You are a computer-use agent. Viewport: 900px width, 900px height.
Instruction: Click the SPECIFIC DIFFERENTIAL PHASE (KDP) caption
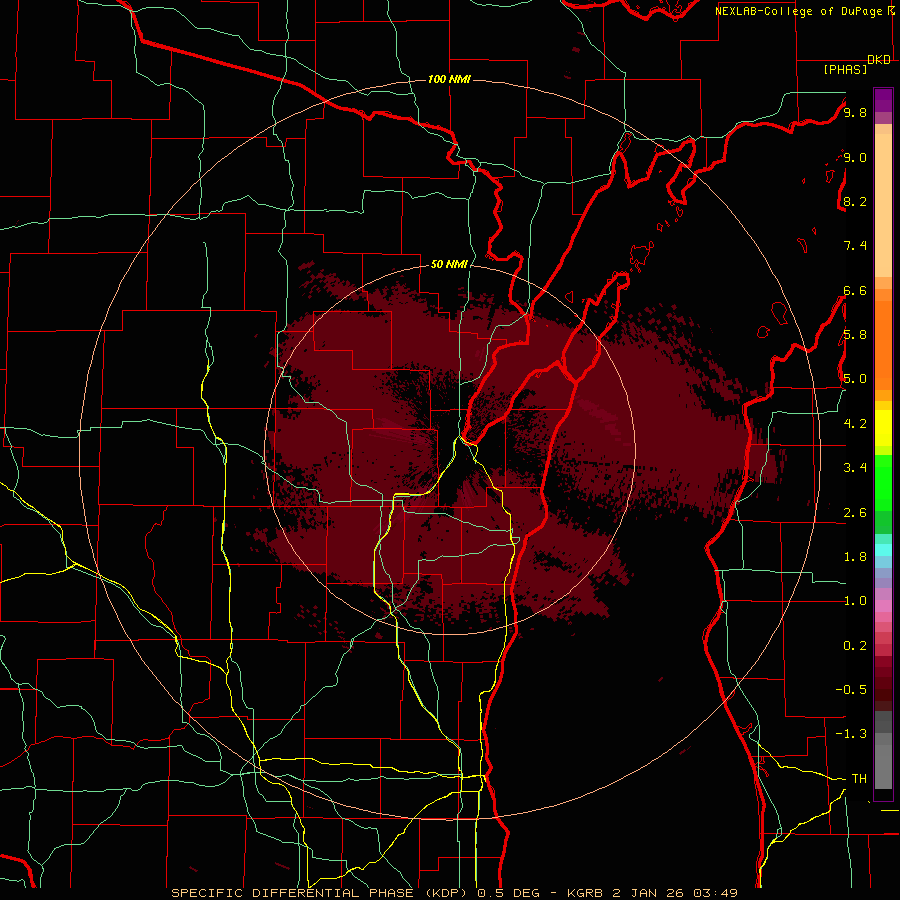[321, 893]
